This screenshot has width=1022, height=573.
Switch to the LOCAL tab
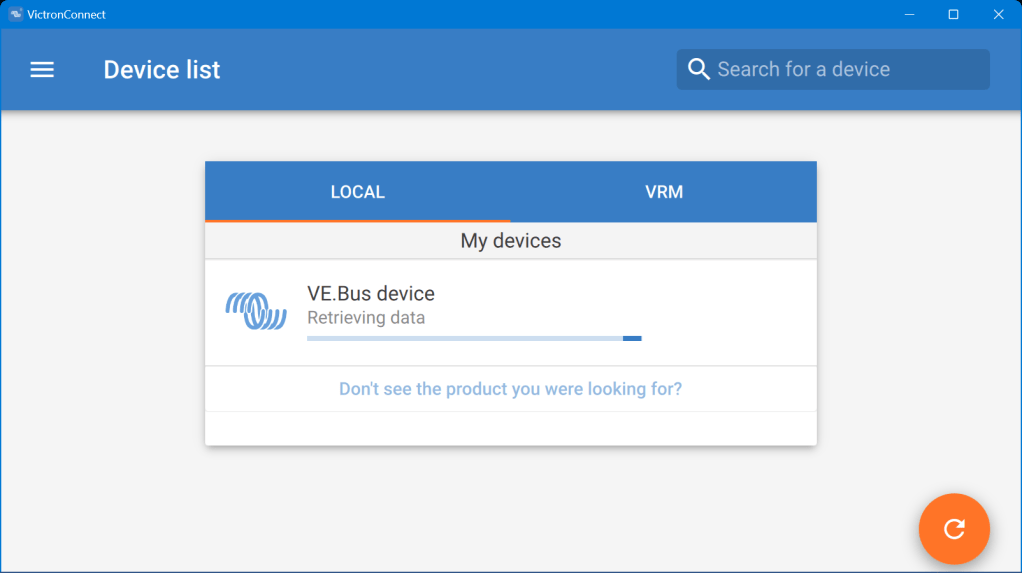(357, 192)
